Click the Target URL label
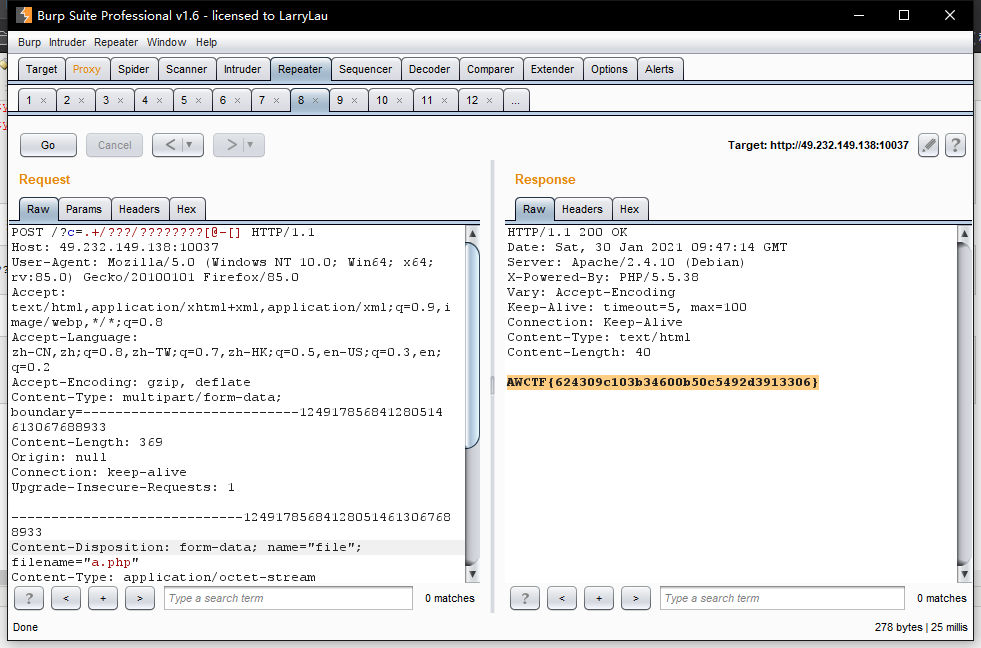The image size is (981, 648). [x=818, y=145]
